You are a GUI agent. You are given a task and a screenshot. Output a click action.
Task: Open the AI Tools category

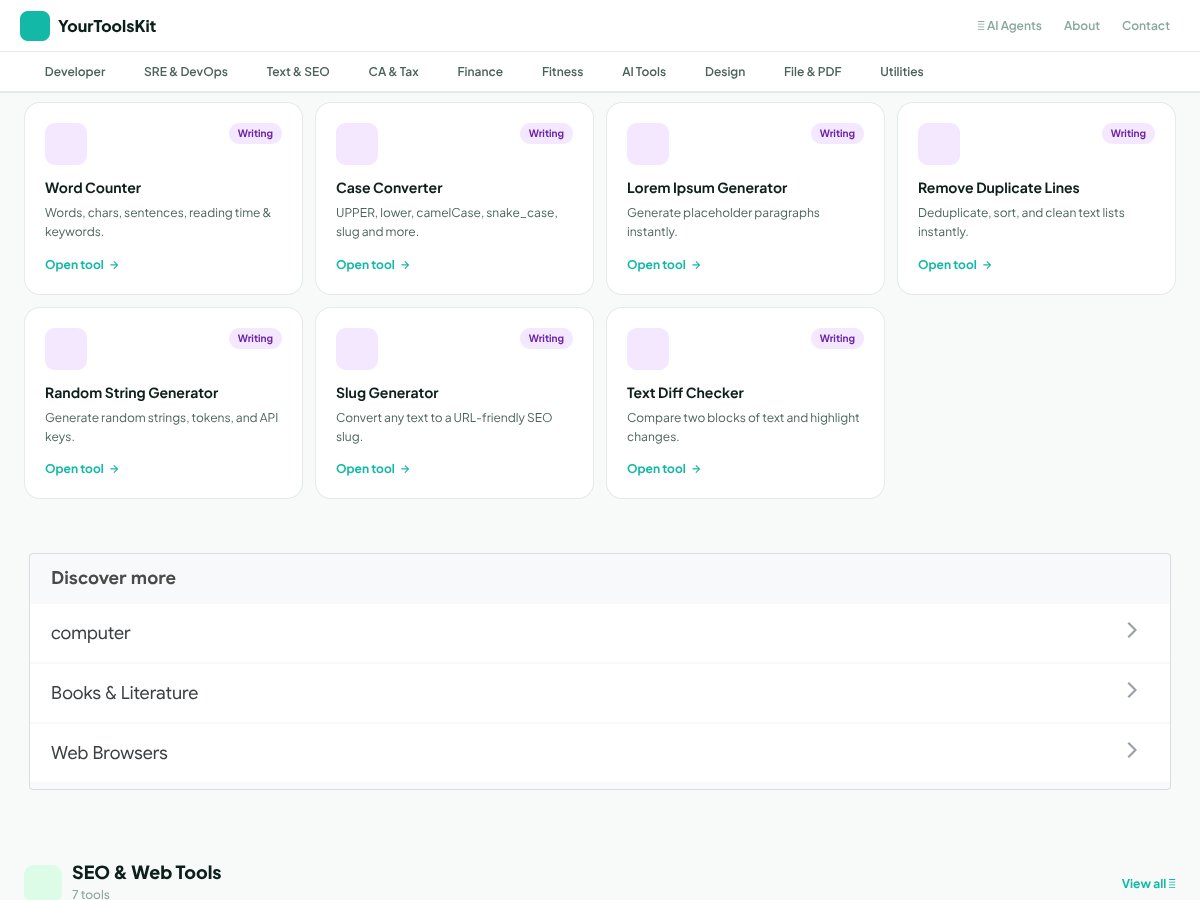[644, 72]
